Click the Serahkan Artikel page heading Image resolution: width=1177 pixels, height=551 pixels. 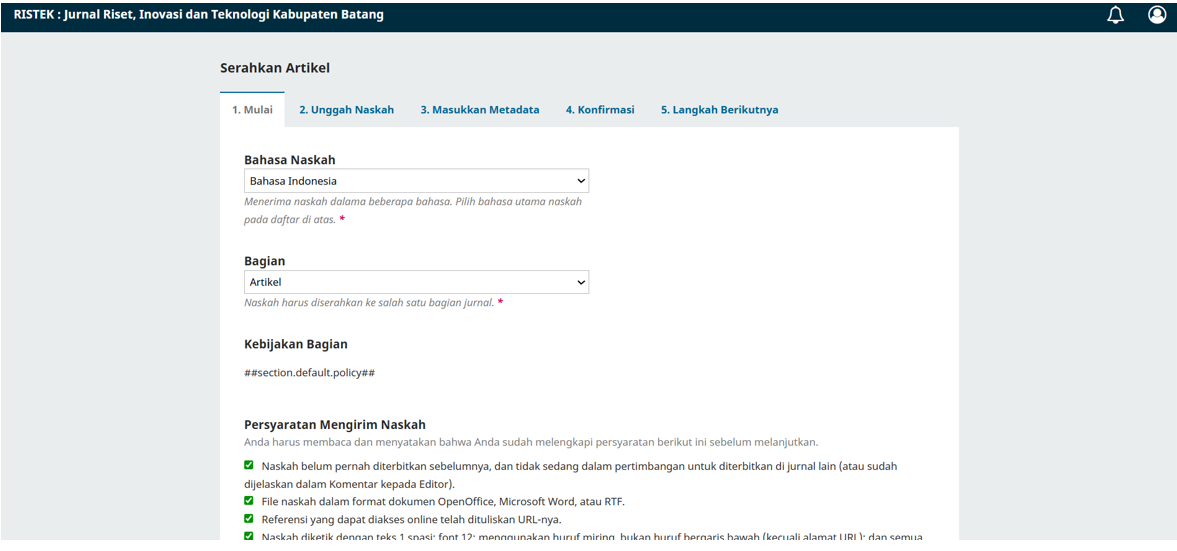[275, 68]
